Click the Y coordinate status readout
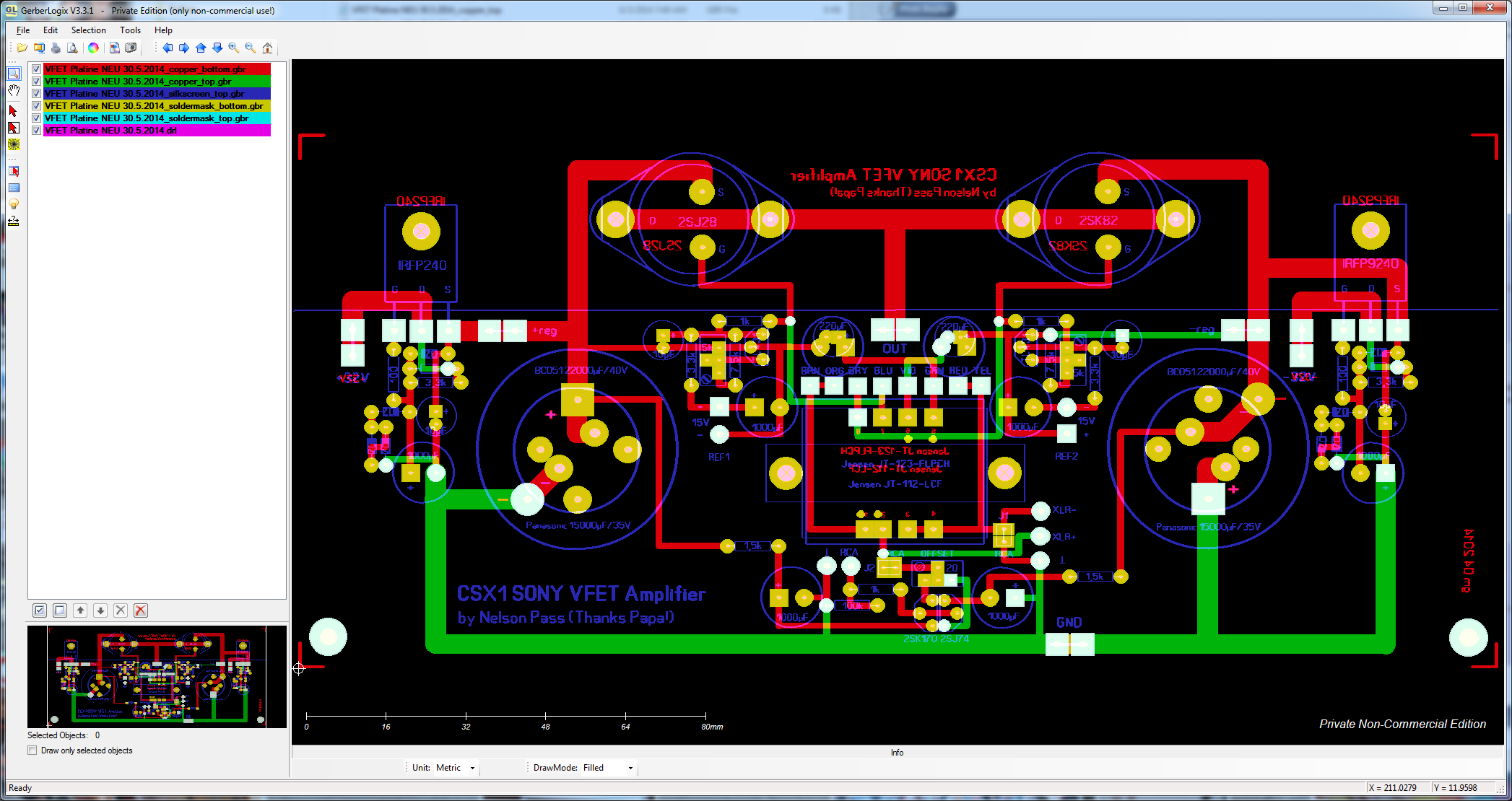The width and height of the screenshot is (1512, 801). pos(1456,788)
